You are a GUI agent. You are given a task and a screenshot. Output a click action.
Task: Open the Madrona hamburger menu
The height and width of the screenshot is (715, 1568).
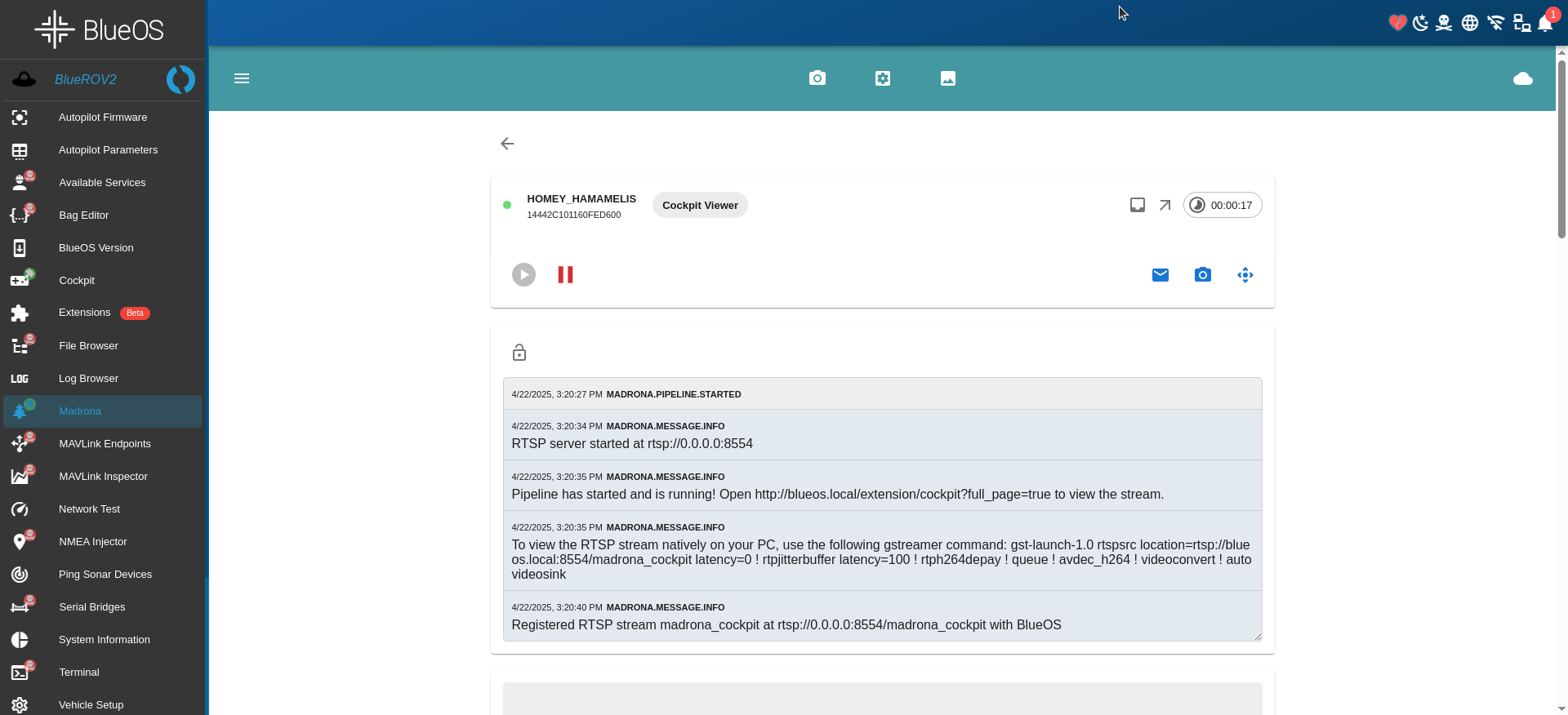point(242,78)
